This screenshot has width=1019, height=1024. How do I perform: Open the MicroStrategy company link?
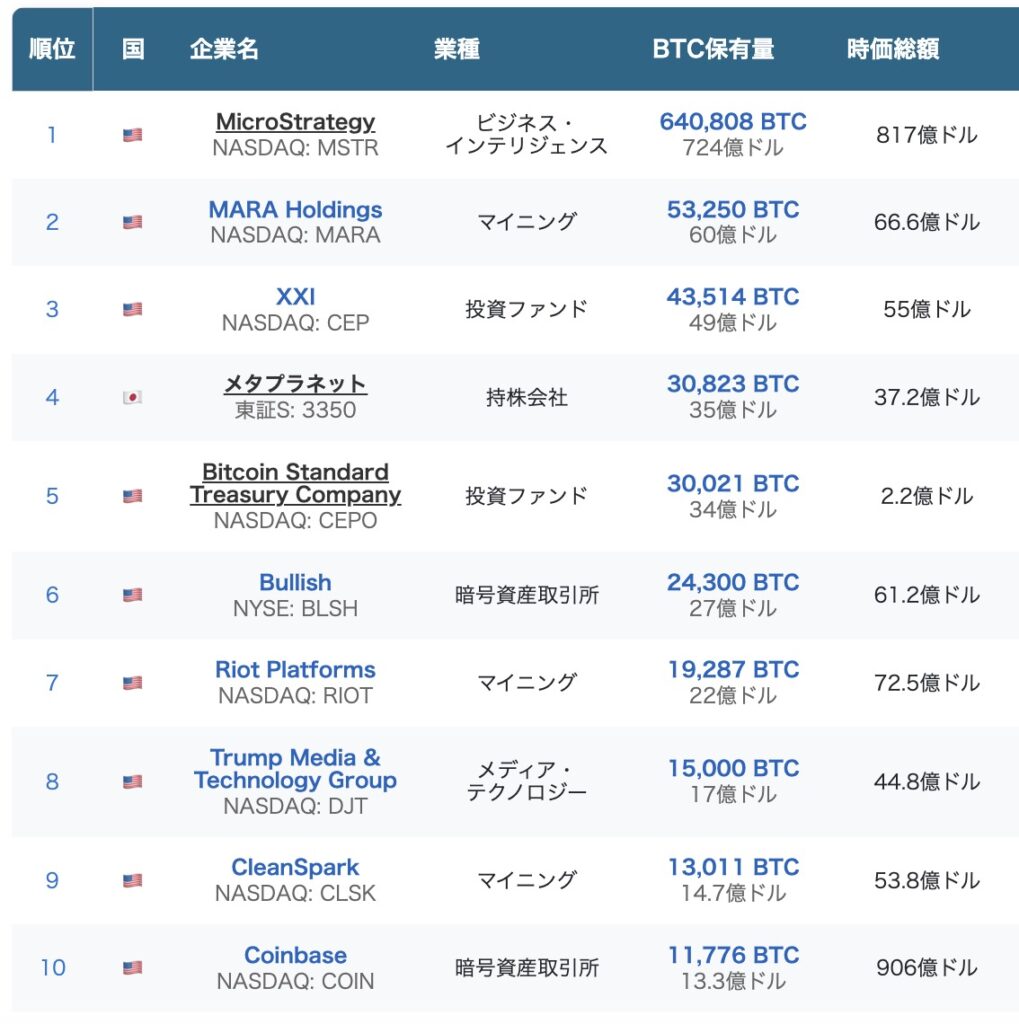click(295, 122)
